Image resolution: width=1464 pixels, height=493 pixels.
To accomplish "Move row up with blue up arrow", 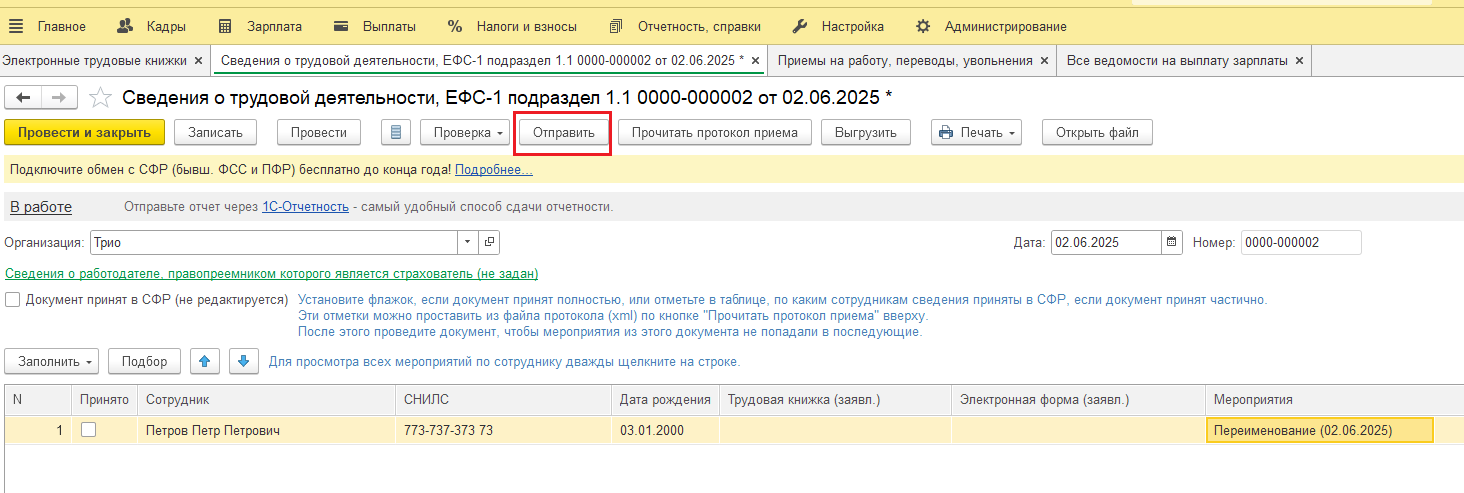I will point(205,361).
